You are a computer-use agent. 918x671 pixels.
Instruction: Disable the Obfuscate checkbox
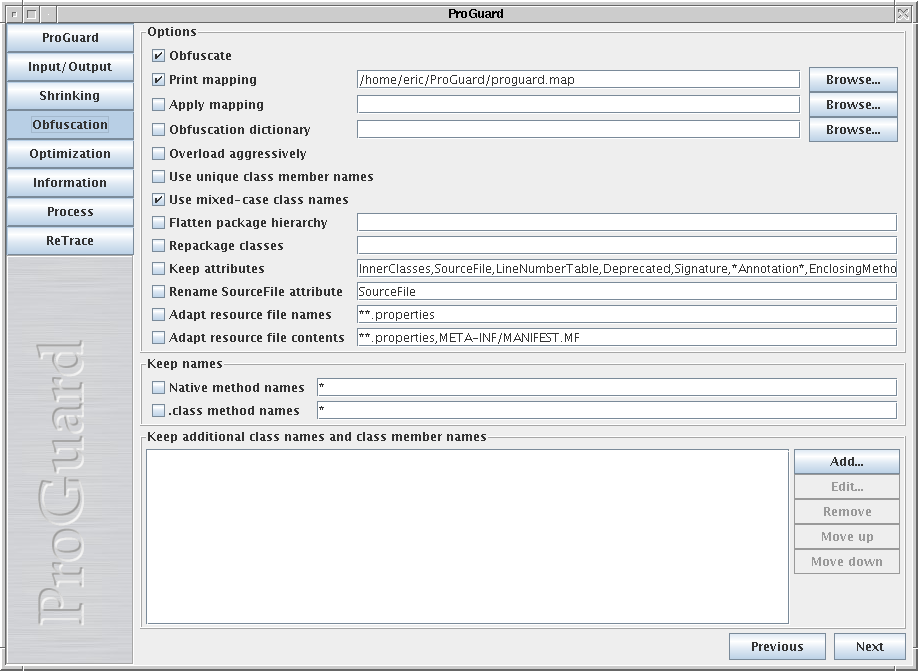[x=159, y=56]
